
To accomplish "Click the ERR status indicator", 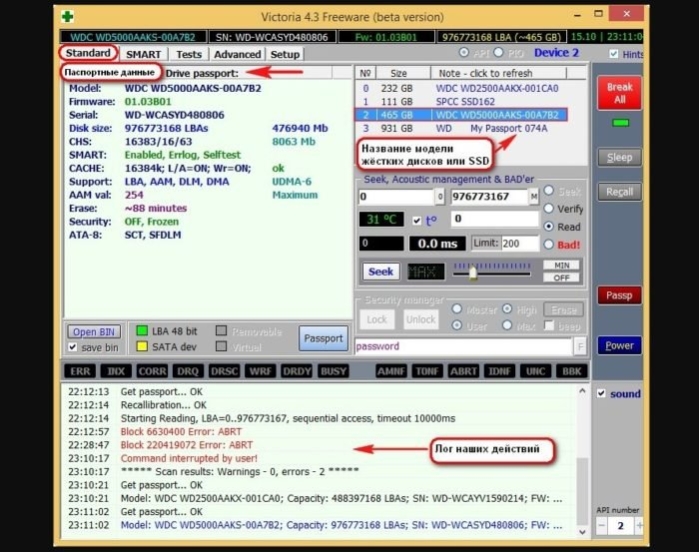I will pyautogui.click(x=80, y=371).
